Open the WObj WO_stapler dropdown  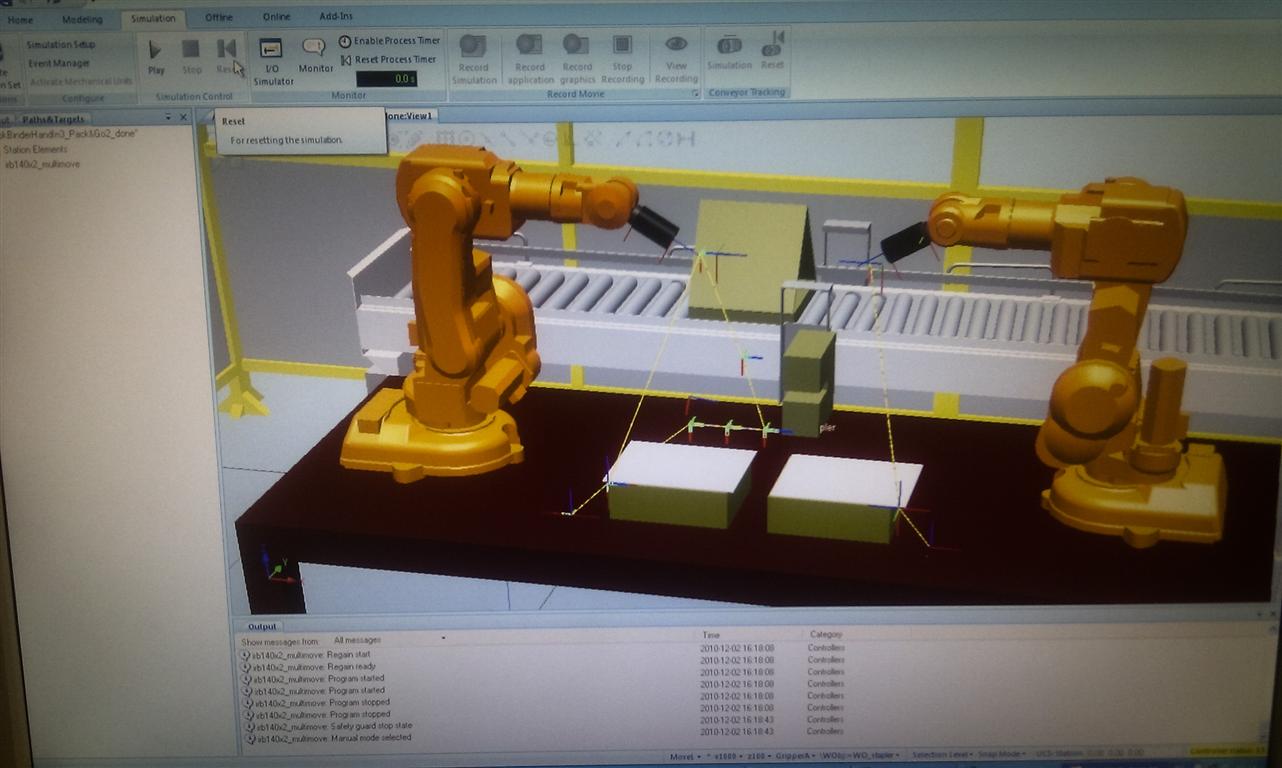[861, 755]
